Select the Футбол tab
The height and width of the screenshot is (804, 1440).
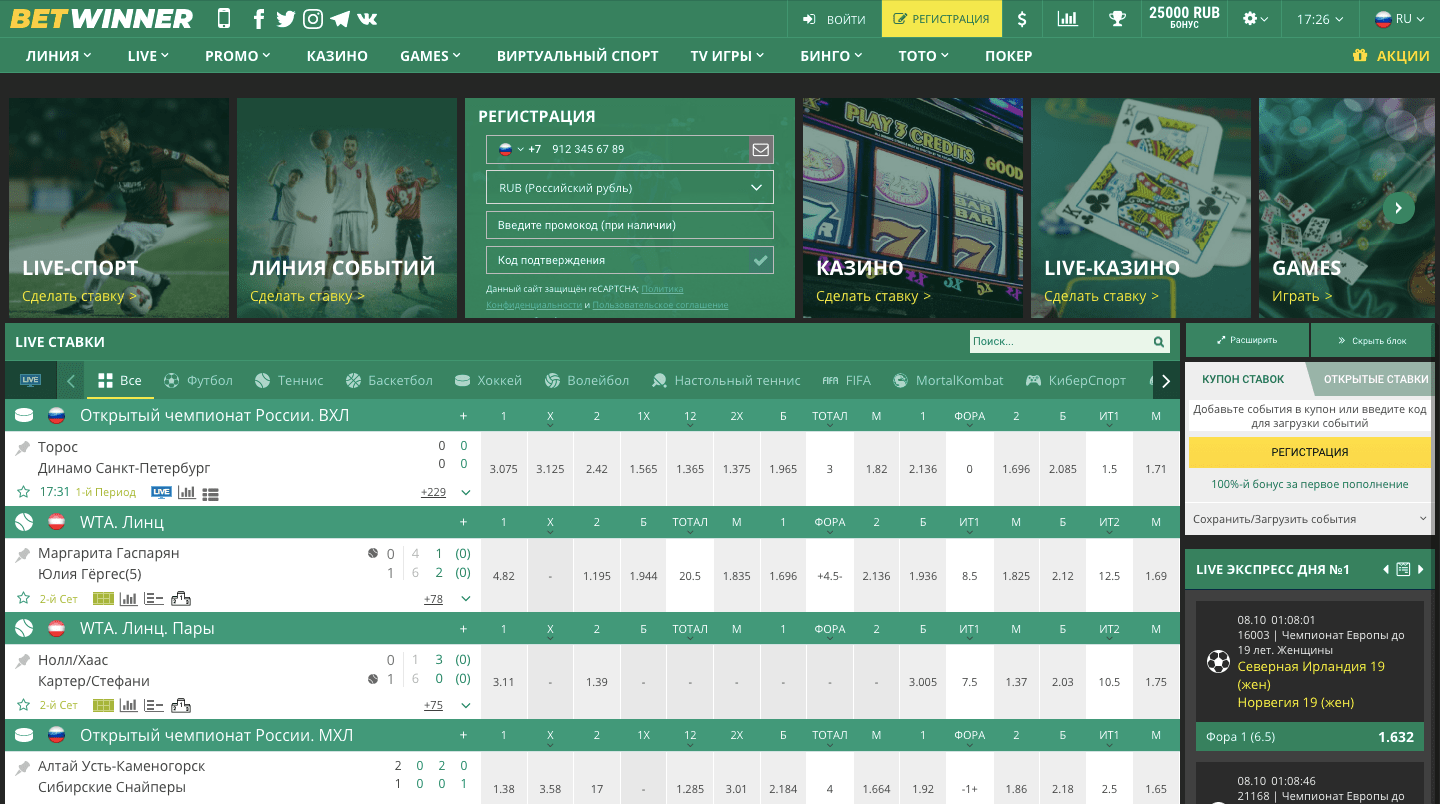click(198, 381)
